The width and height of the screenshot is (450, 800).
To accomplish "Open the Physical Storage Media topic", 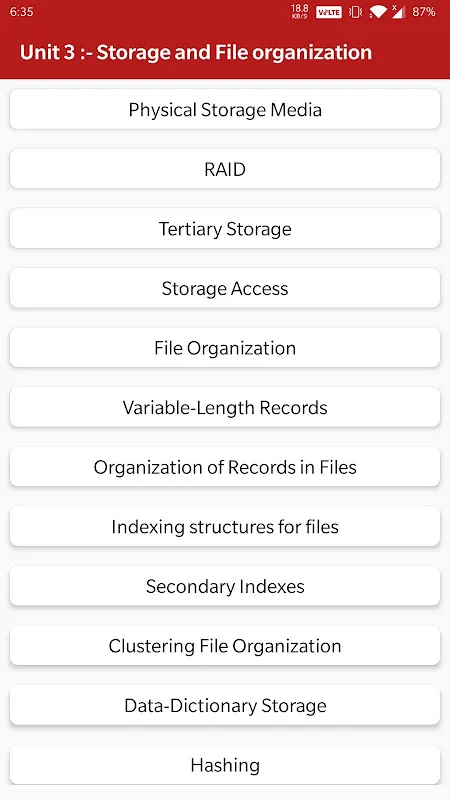I will point(225,109).
